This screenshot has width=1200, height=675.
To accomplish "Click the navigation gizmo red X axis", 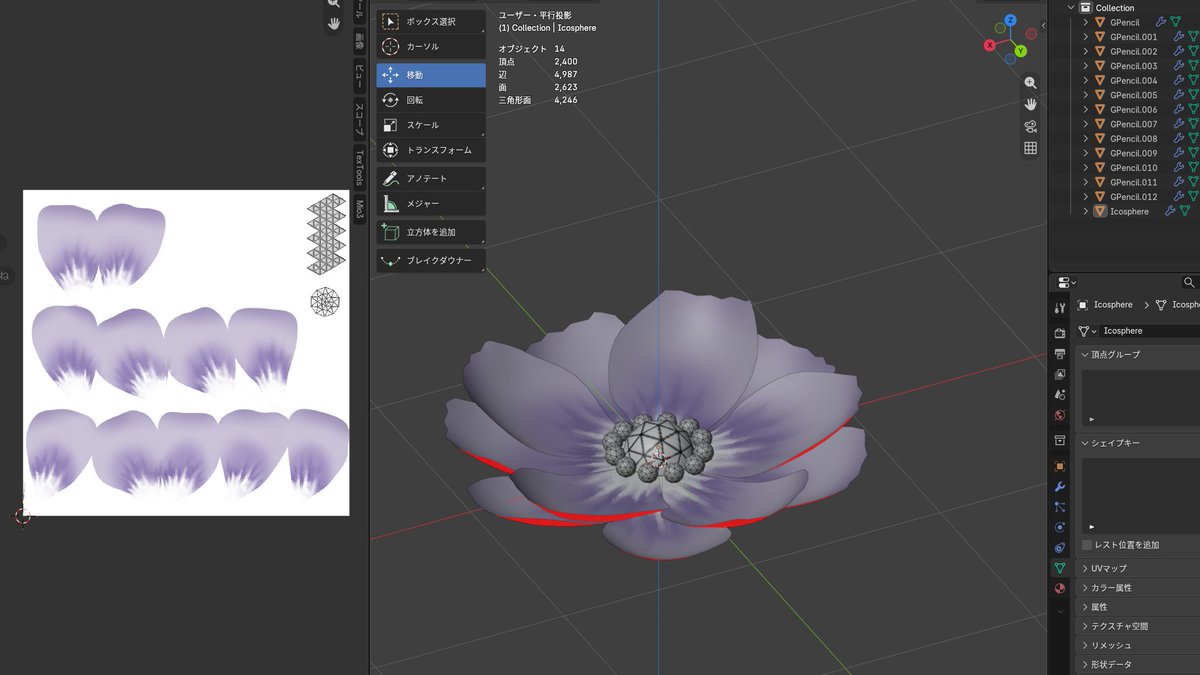I will [989, 45].
